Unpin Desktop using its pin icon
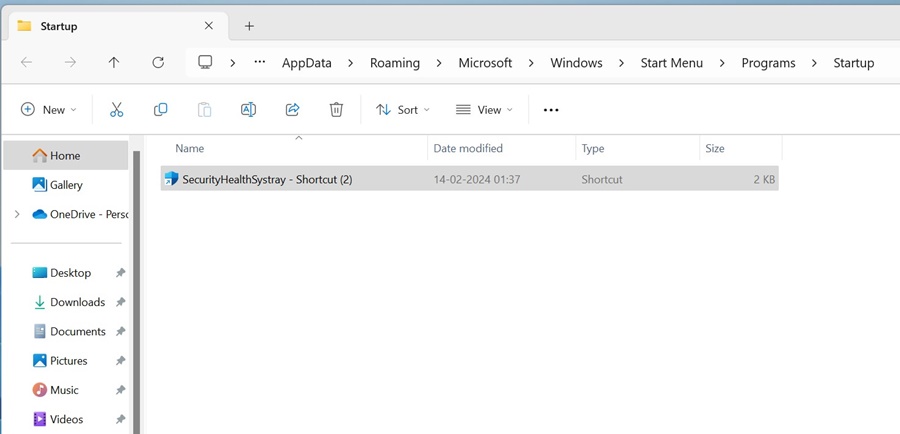The height and width of the screenshot is (434, 900). 121,273
